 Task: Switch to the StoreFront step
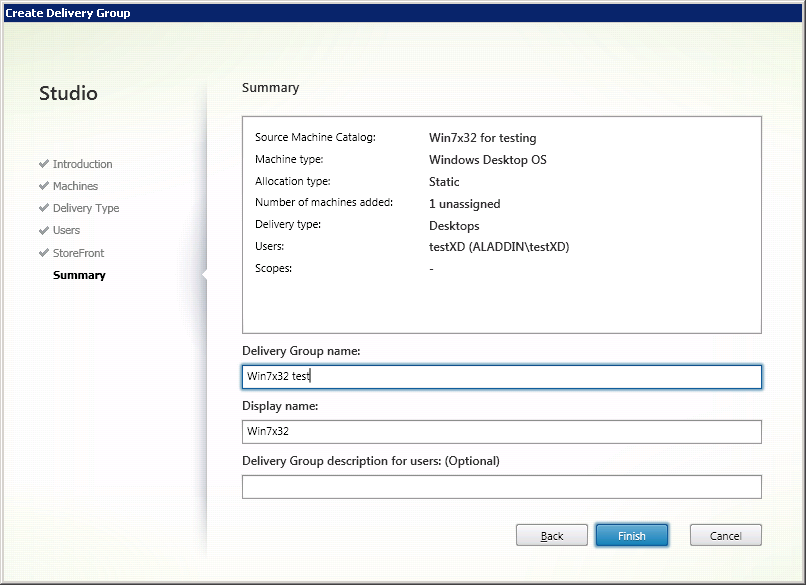pyautogui.click(x=78, y=253)
